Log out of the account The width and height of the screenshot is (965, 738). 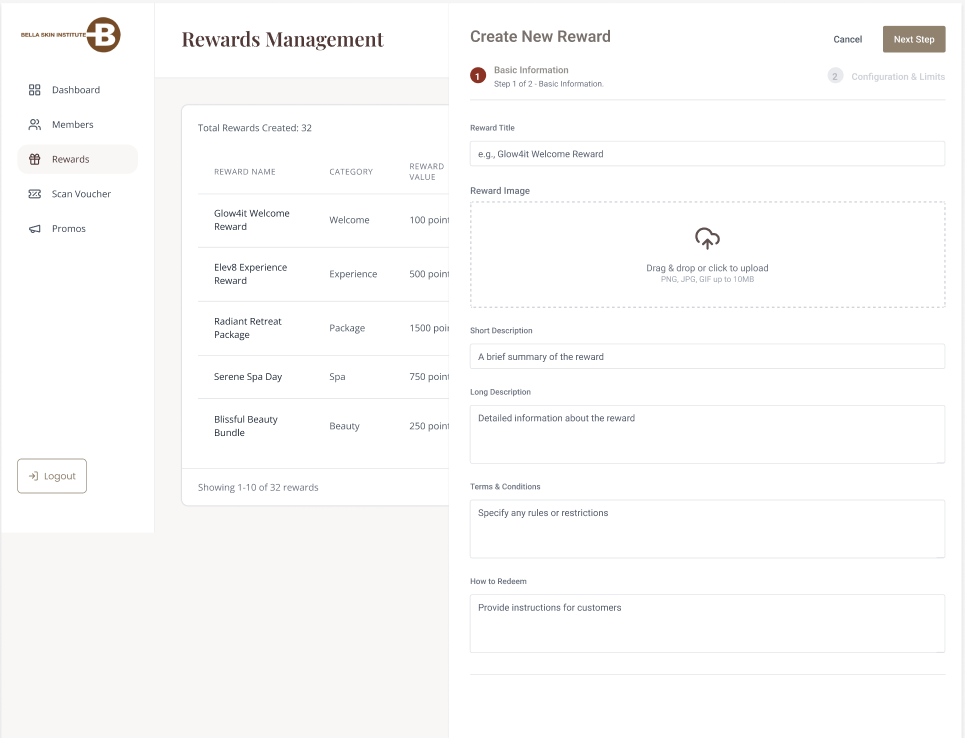tap(51, 476)
